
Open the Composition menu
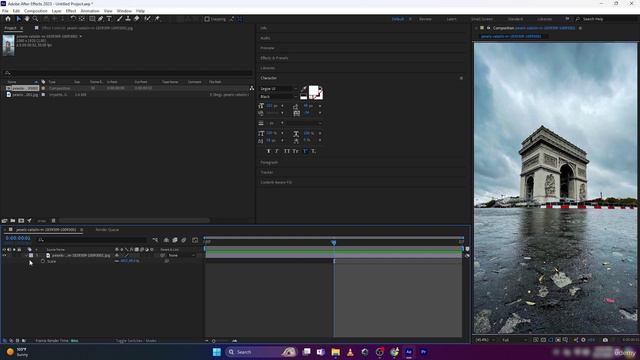coord(36,11)
